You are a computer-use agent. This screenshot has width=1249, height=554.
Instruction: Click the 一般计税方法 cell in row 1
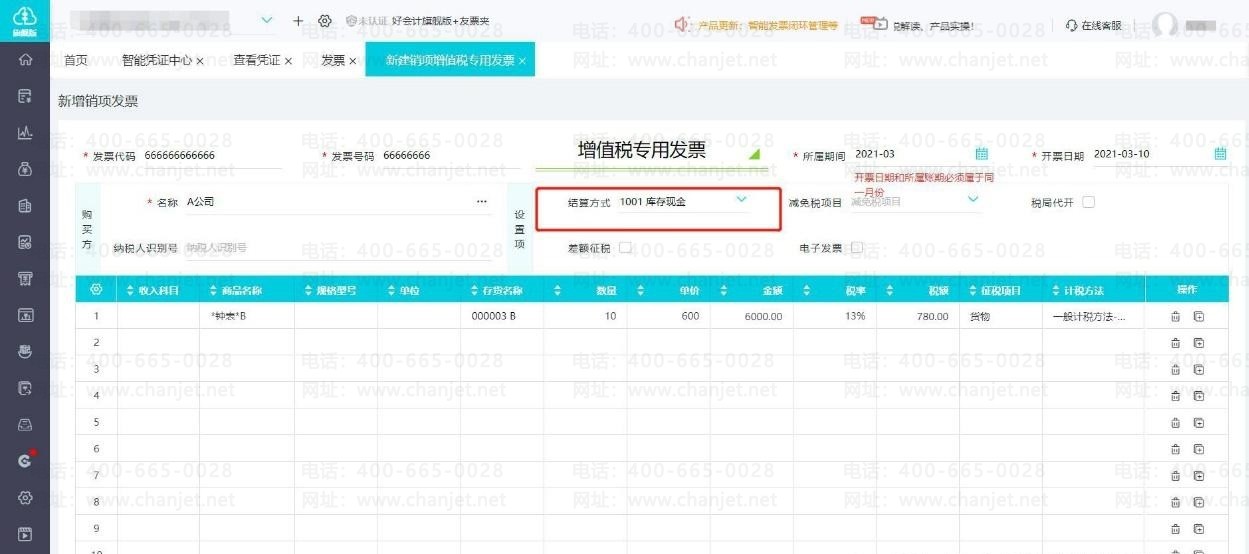coord(1092,317)
